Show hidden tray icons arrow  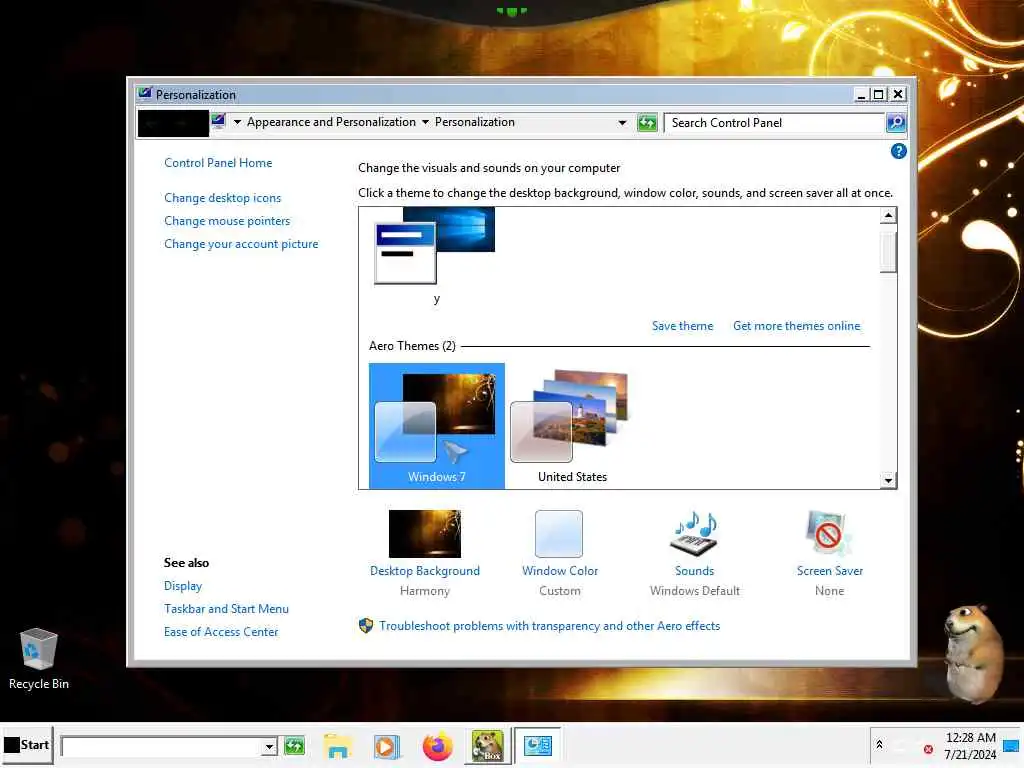point(880,744)
